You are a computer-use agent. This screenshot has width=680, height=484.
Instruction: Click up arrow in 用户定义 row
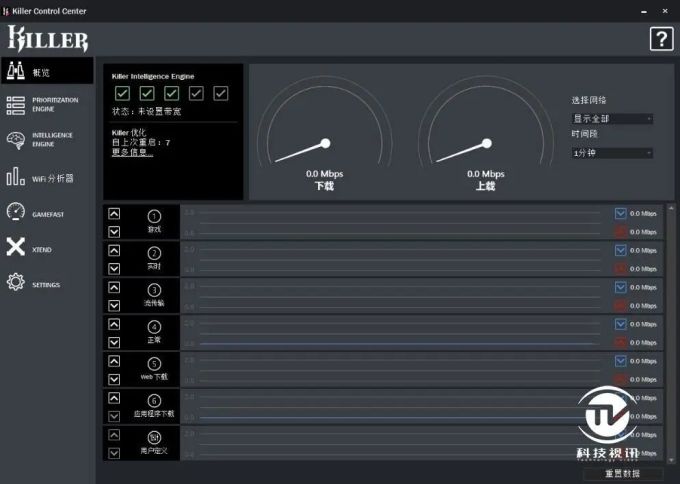(114, 435)
